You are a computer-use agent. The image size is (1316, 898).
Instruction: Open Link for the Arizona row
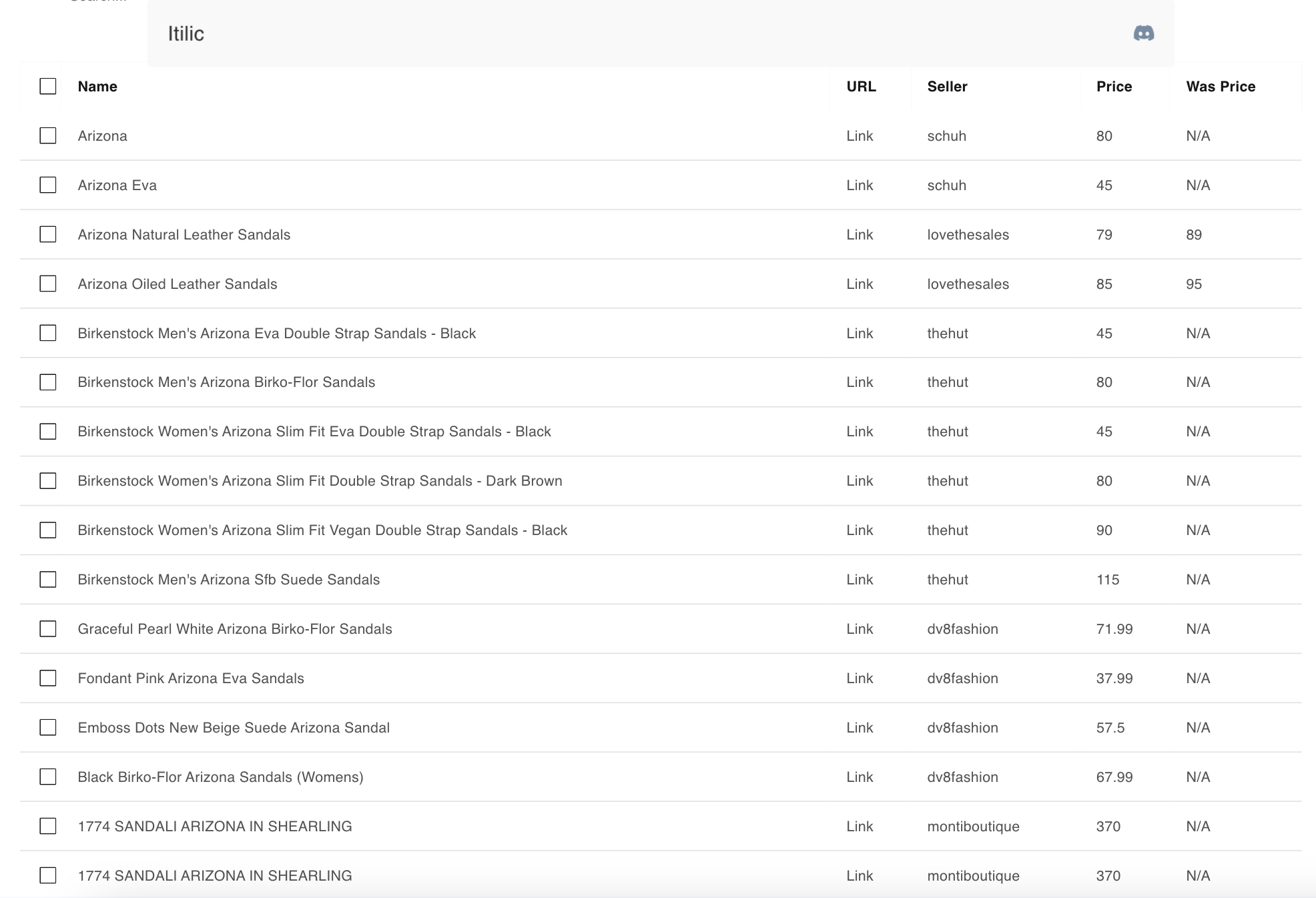(860, 135)
